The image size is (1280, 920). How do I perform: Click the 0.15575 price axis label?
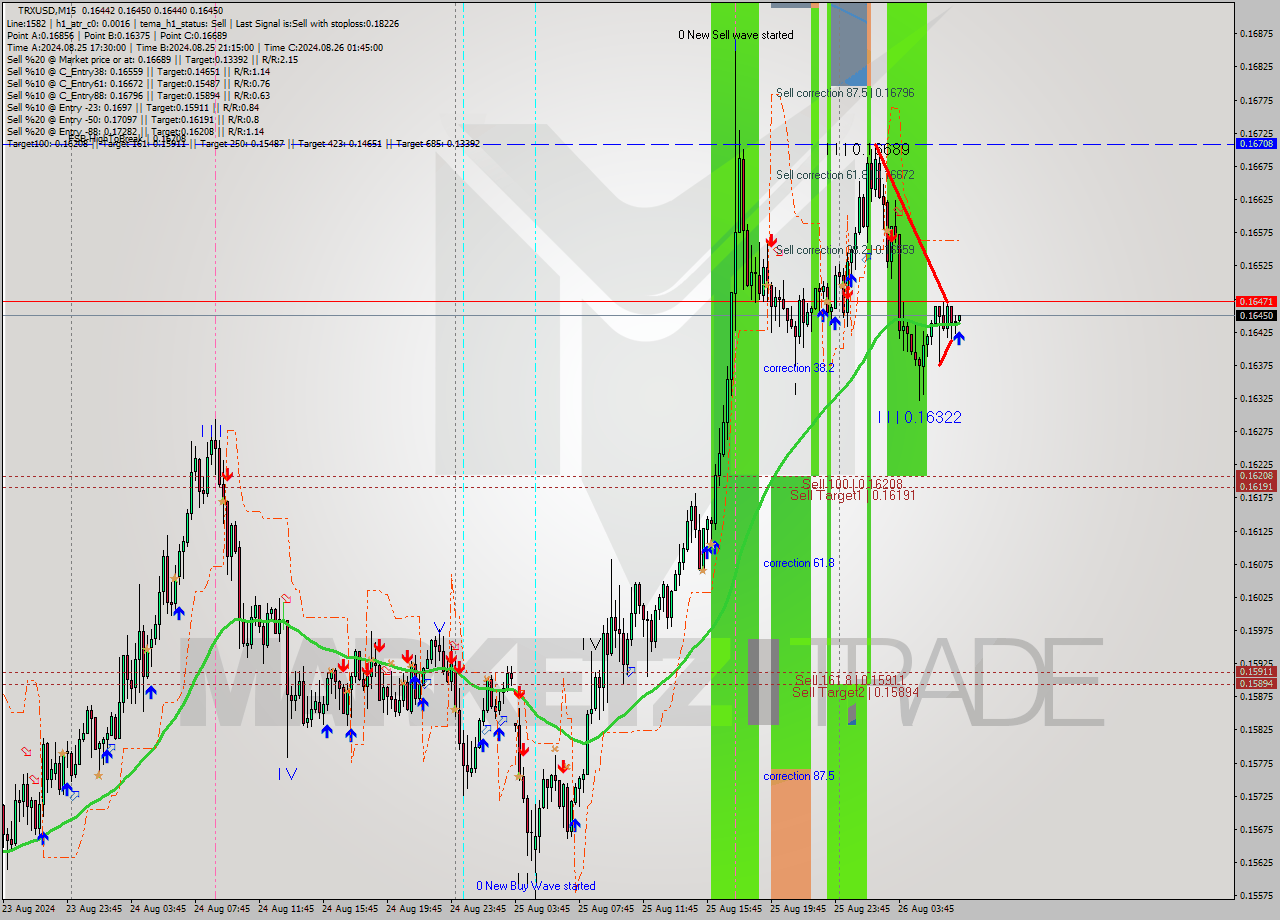click(1257, 896)
